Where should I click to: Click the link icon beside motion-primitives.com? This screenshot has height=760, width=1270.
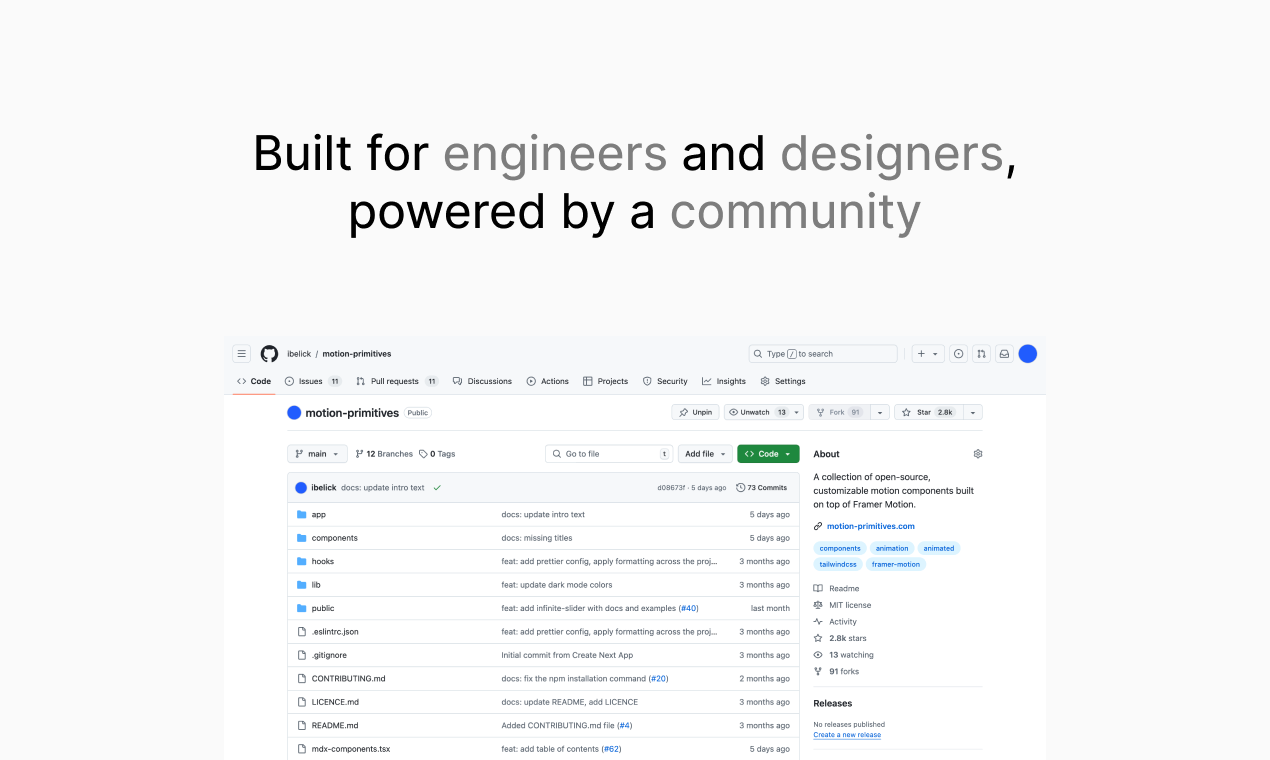(818, 526)
